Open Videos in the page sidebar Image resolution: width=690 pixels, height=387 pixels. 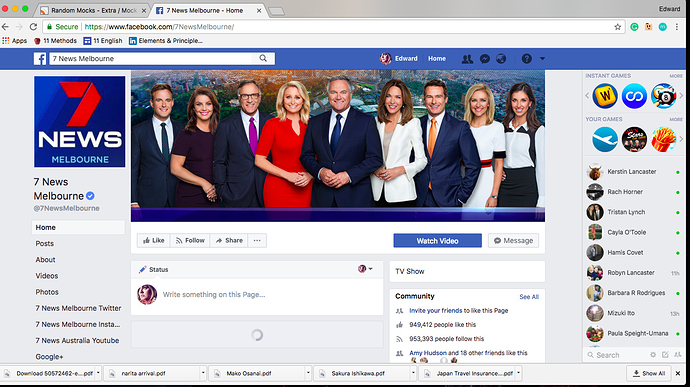[x=47, y=276]
